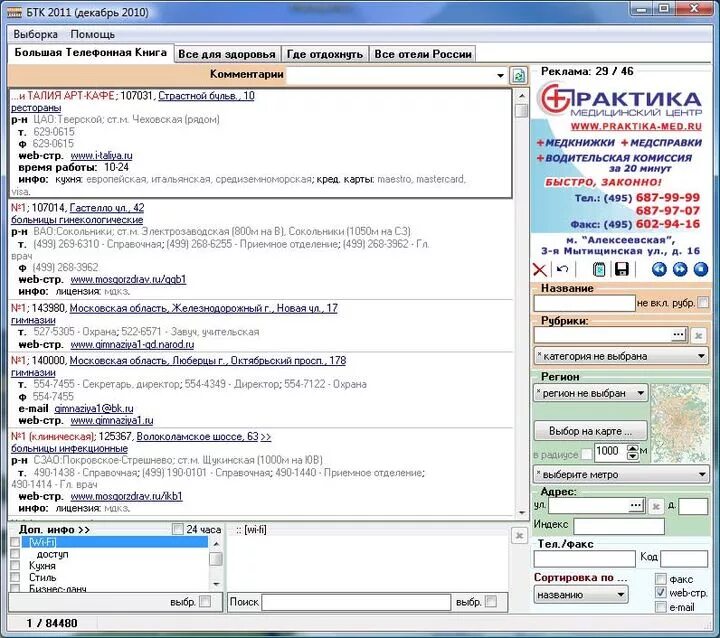Image resolution: width=720 pixels, height=638 pixels.
Task: Click the green notebook copy icon
Action: click(x=599, y=269)
